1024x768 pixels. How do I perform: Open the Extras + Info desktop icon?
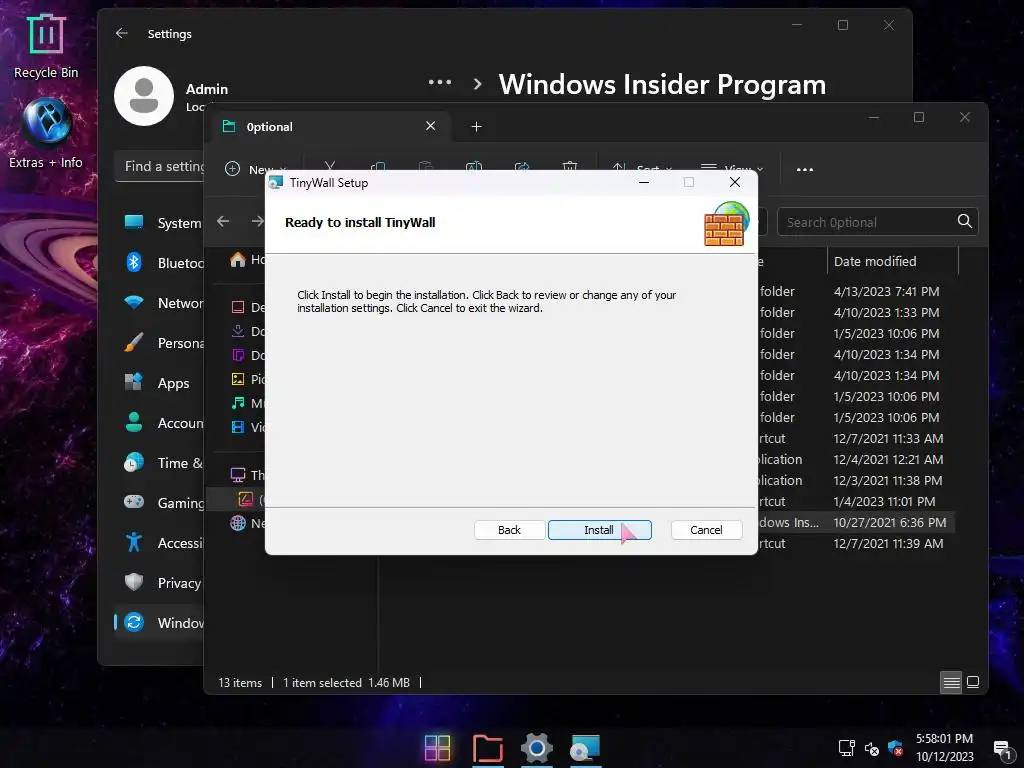(46, 134)
